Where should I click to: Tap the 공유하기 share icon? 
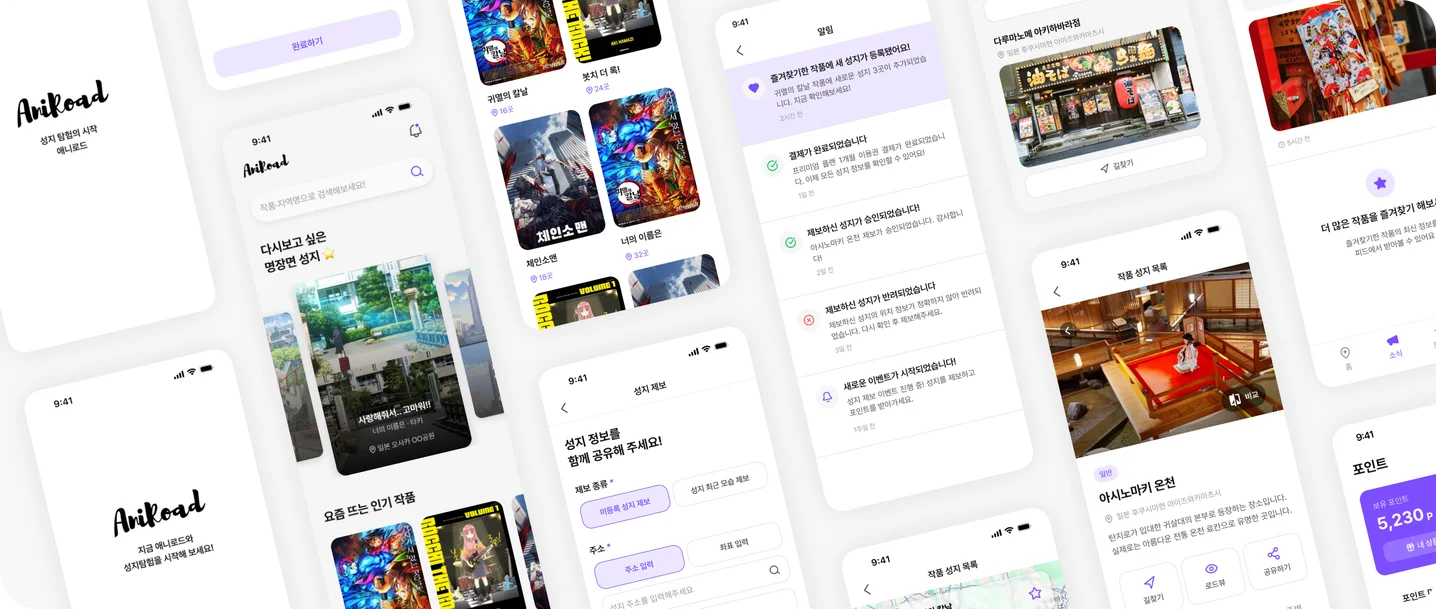point(1273,553)
